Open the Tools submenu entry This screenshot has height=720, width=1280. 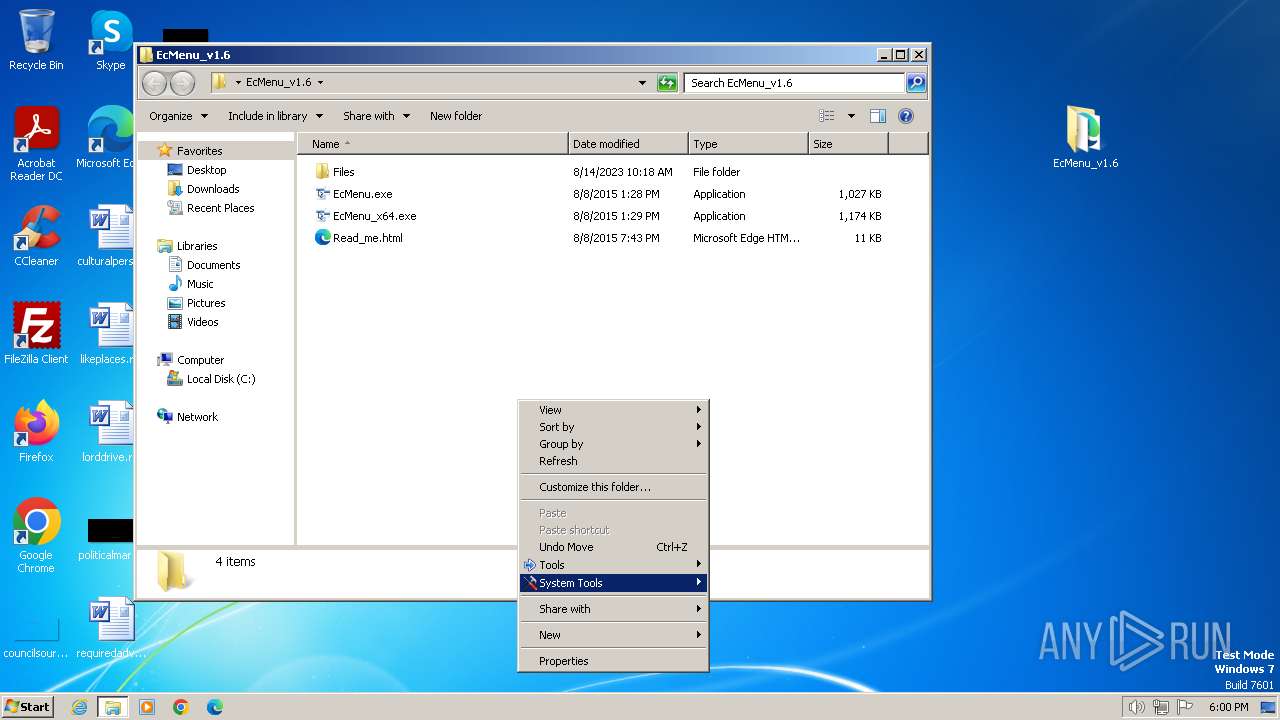coord(613,565)
